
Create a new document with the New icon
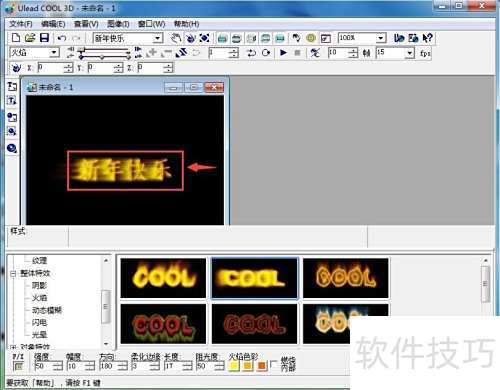coord(15,38)
